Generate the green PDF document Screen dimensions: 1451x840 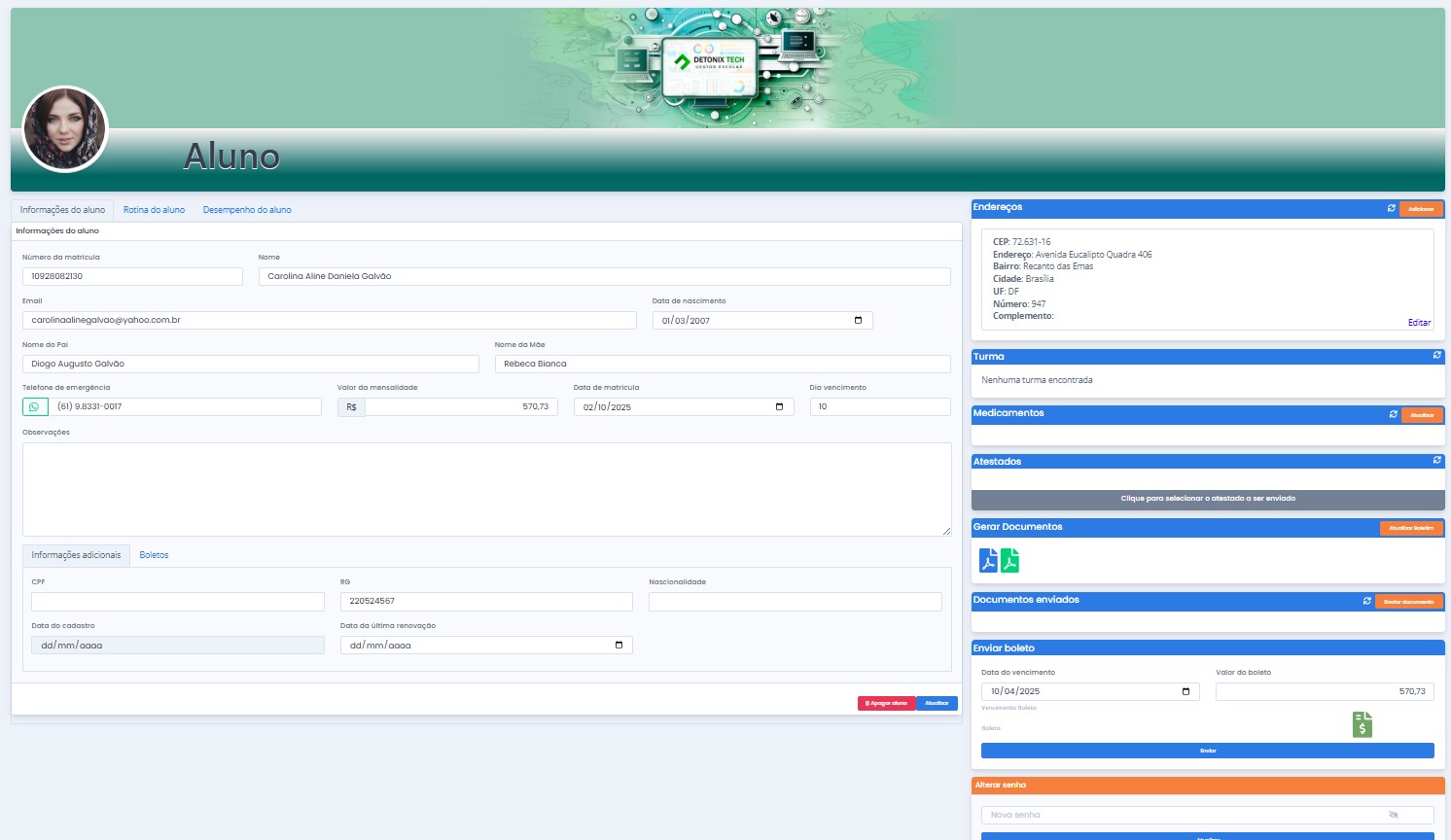coord(1010,561)
